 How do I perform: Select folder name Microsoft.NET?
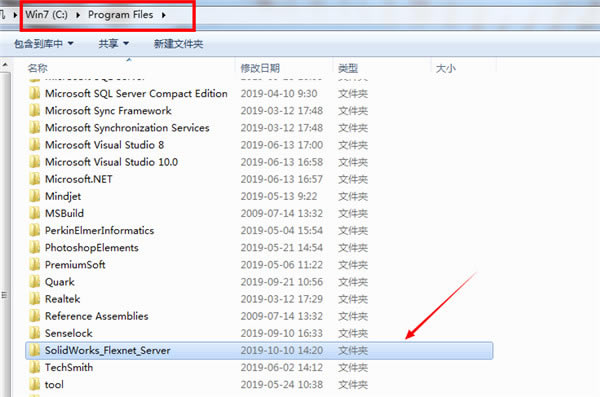78,179
